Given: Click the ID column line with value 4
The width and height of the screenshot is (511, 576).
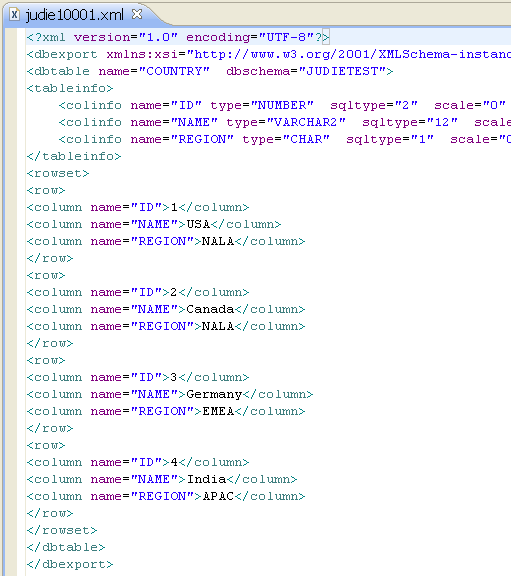Looking at the screenshot, I should click(x=138, y=462).
